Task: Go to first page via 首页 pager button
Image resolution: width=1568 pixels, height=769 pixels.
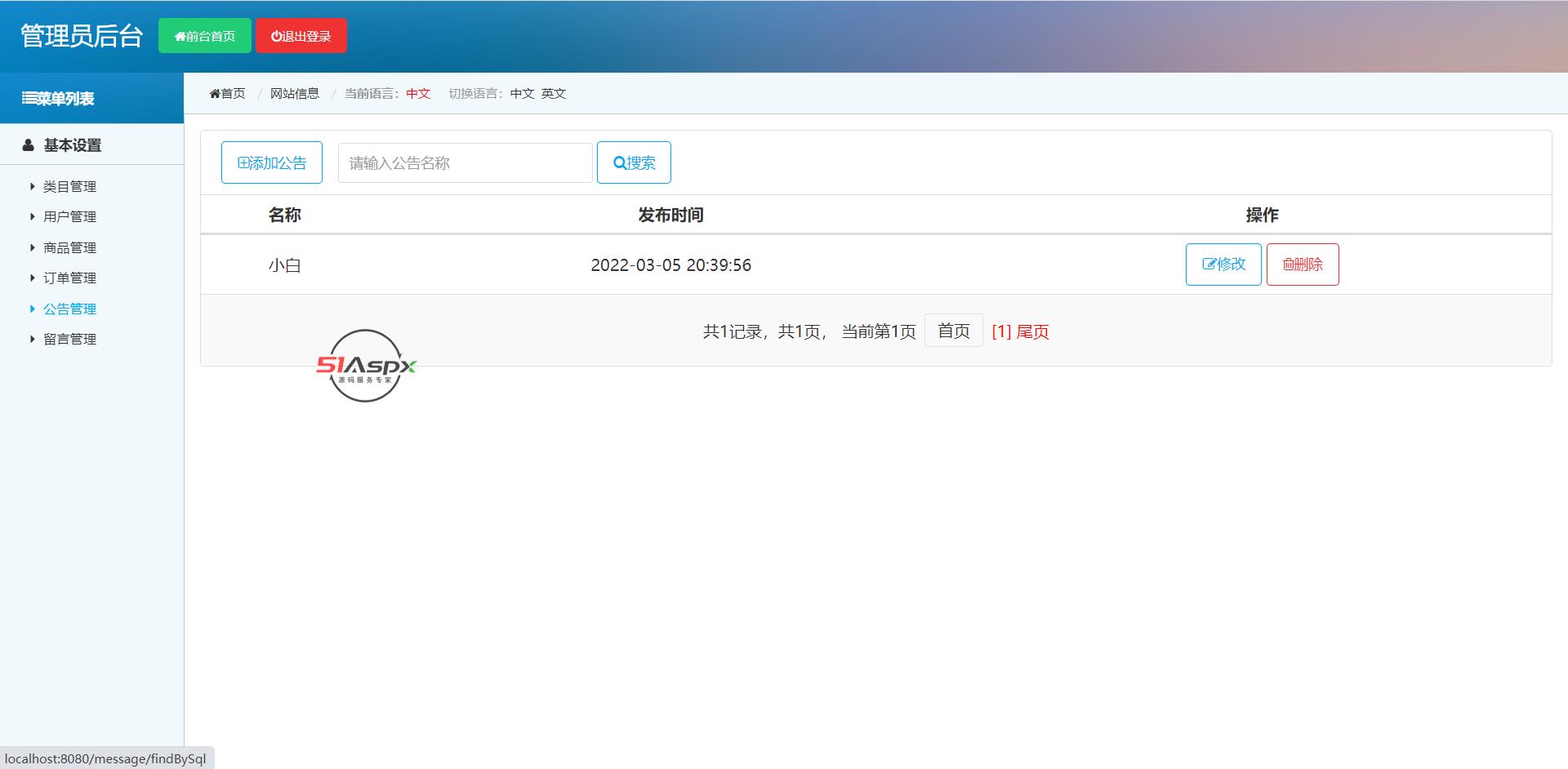Action: (954, 331)
